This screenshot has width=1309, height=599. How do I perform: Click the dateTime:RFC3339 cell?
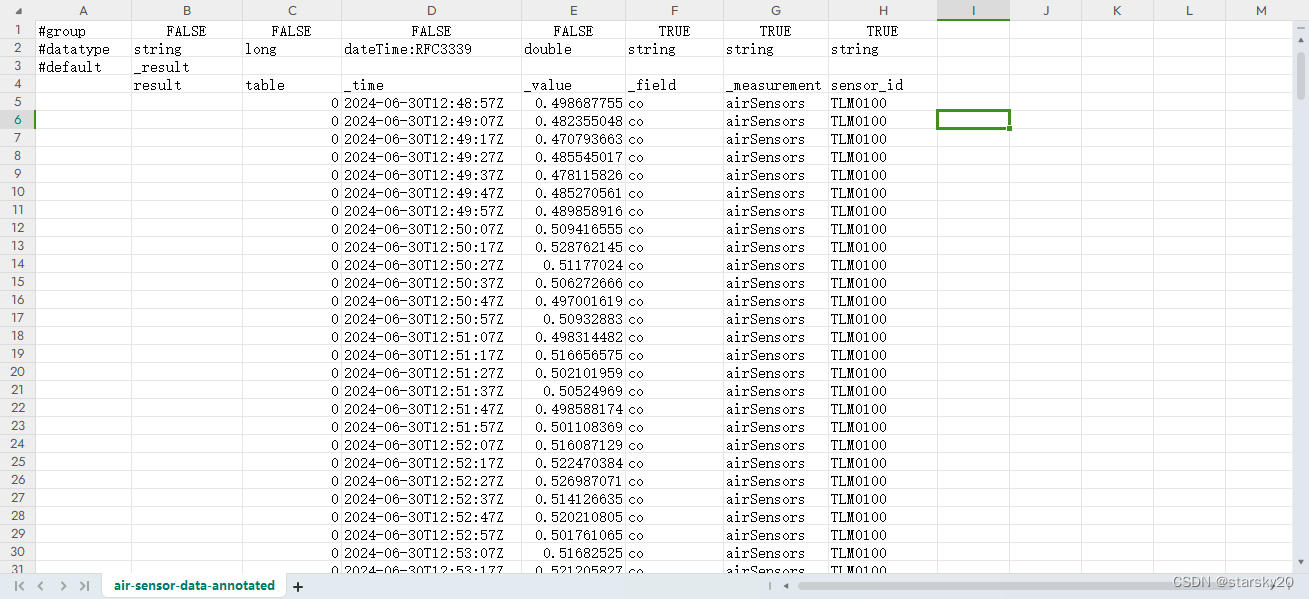click(x=430, y=48)
